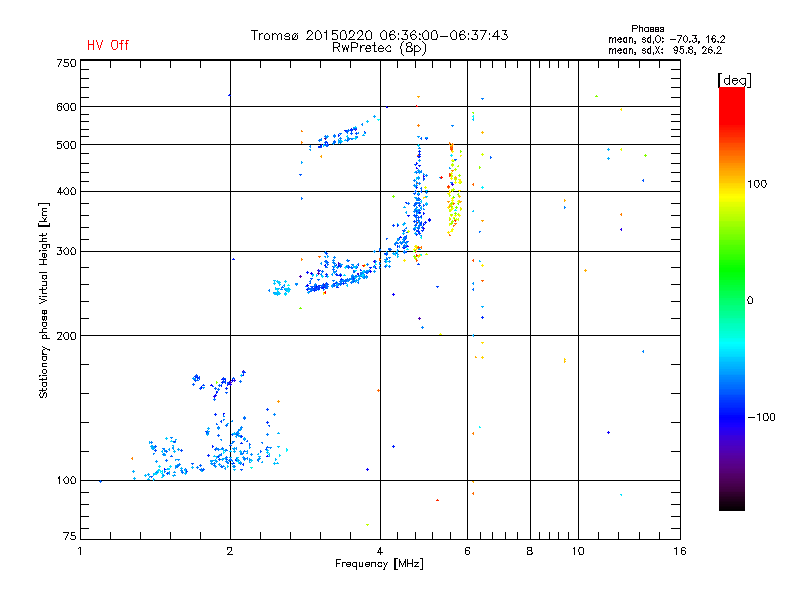Click the 'Frequency [MHz]' axis title
This screenshot has width=800, height=600.
pyautogui.click(x=379, y=564)
